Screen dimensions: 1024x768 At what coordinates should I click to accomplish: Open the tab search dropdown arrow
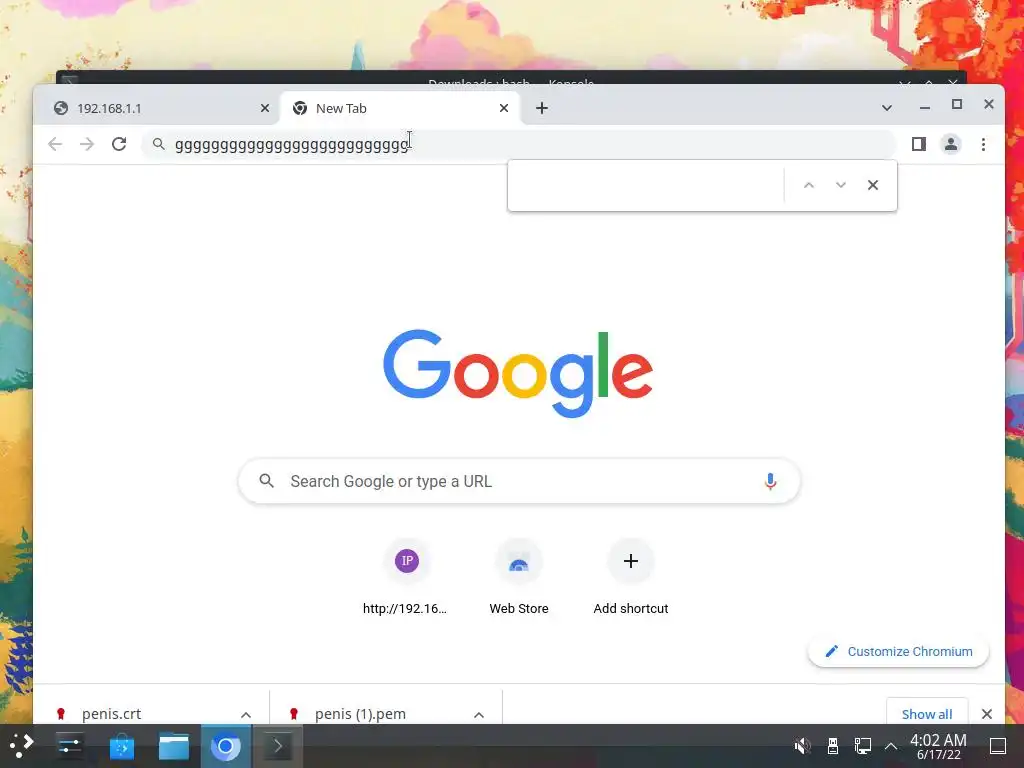tap(887, 108)
